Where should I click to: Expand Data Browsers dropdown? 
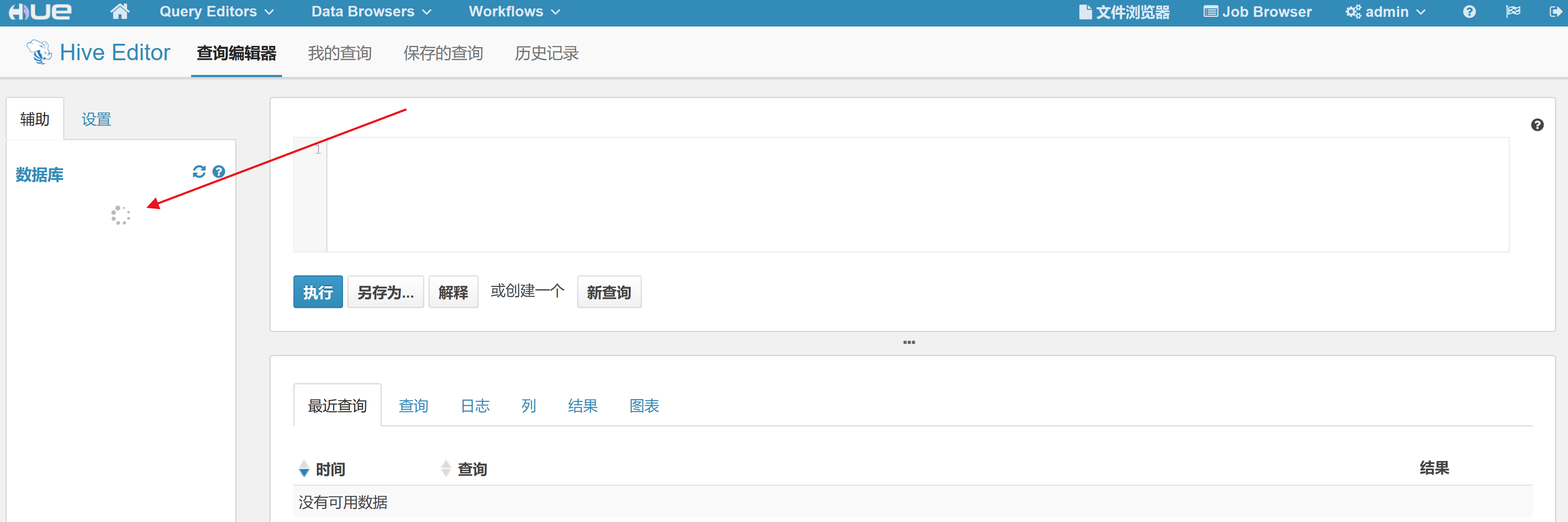point(371,11)
